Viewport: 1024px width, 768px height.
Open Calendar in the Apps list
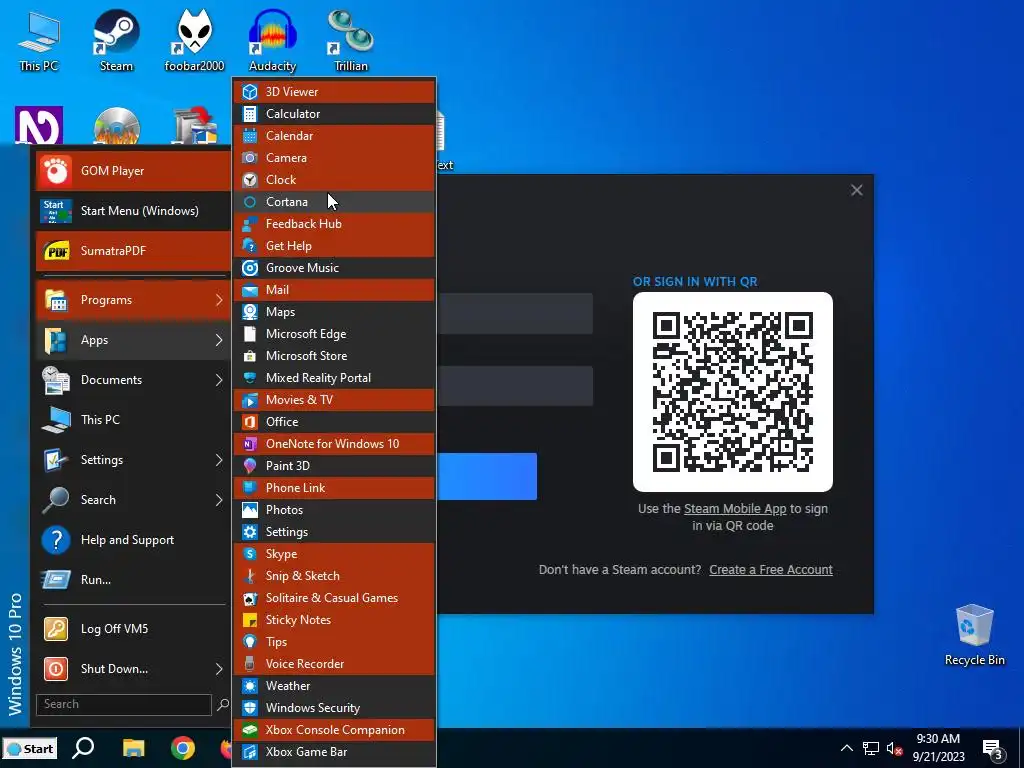click(x=334, y=136)
